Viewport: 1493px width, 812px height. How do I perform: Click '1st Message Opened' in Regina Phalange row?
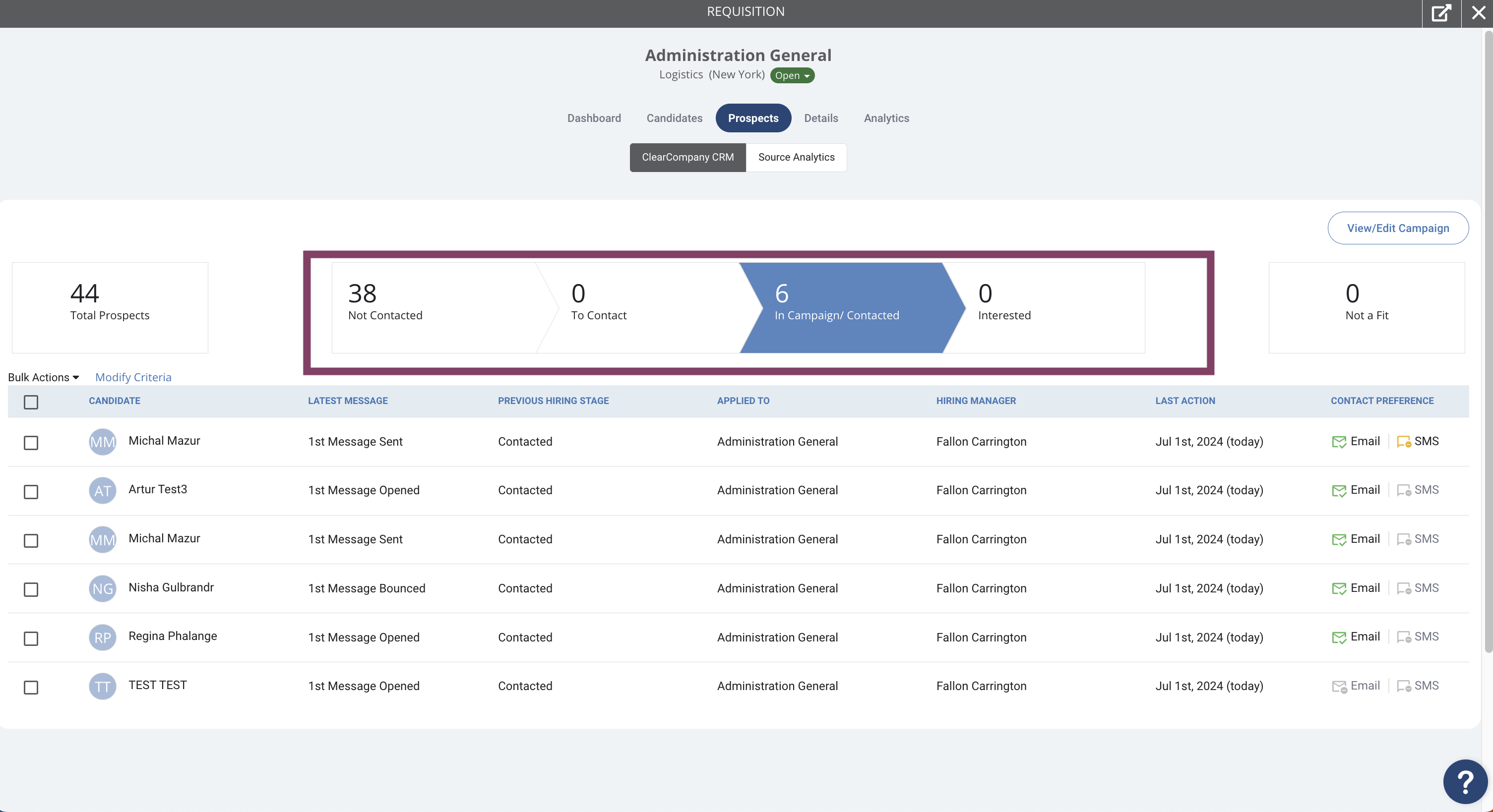[364, 638]
